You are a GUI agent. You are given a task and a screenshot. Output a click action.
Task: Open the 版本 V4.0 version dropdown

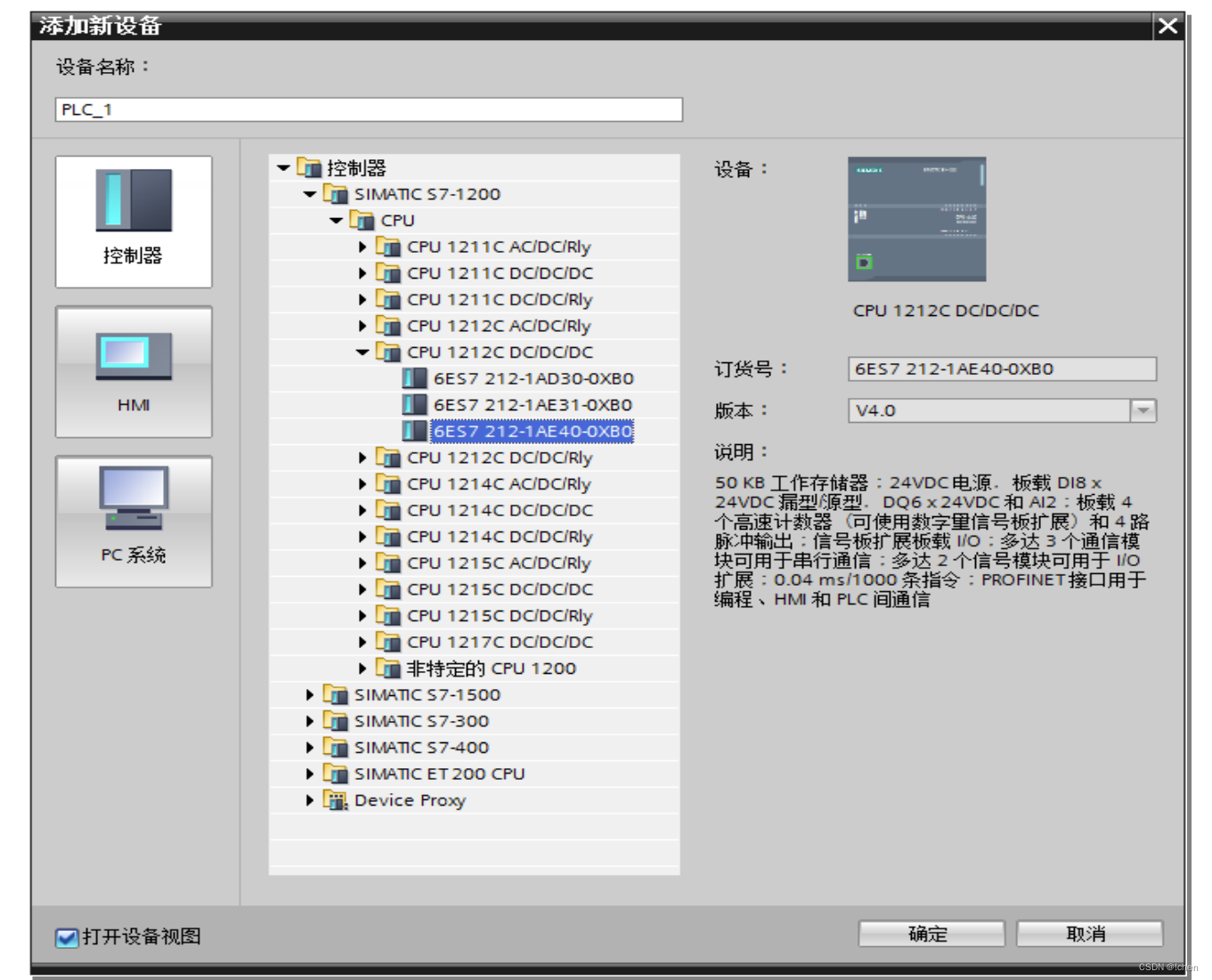(1143, 410)
